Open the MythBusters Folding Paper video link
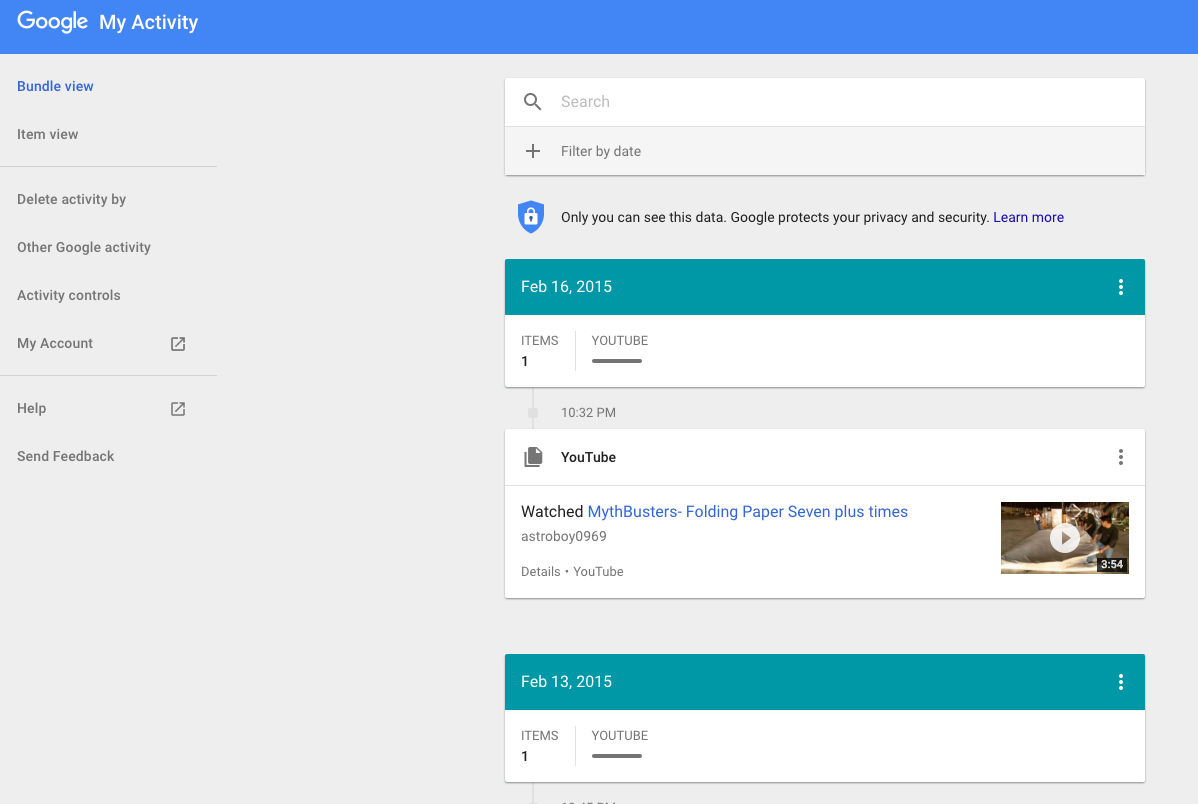This screenshot has height=804, width=1198. click(747, 511)
